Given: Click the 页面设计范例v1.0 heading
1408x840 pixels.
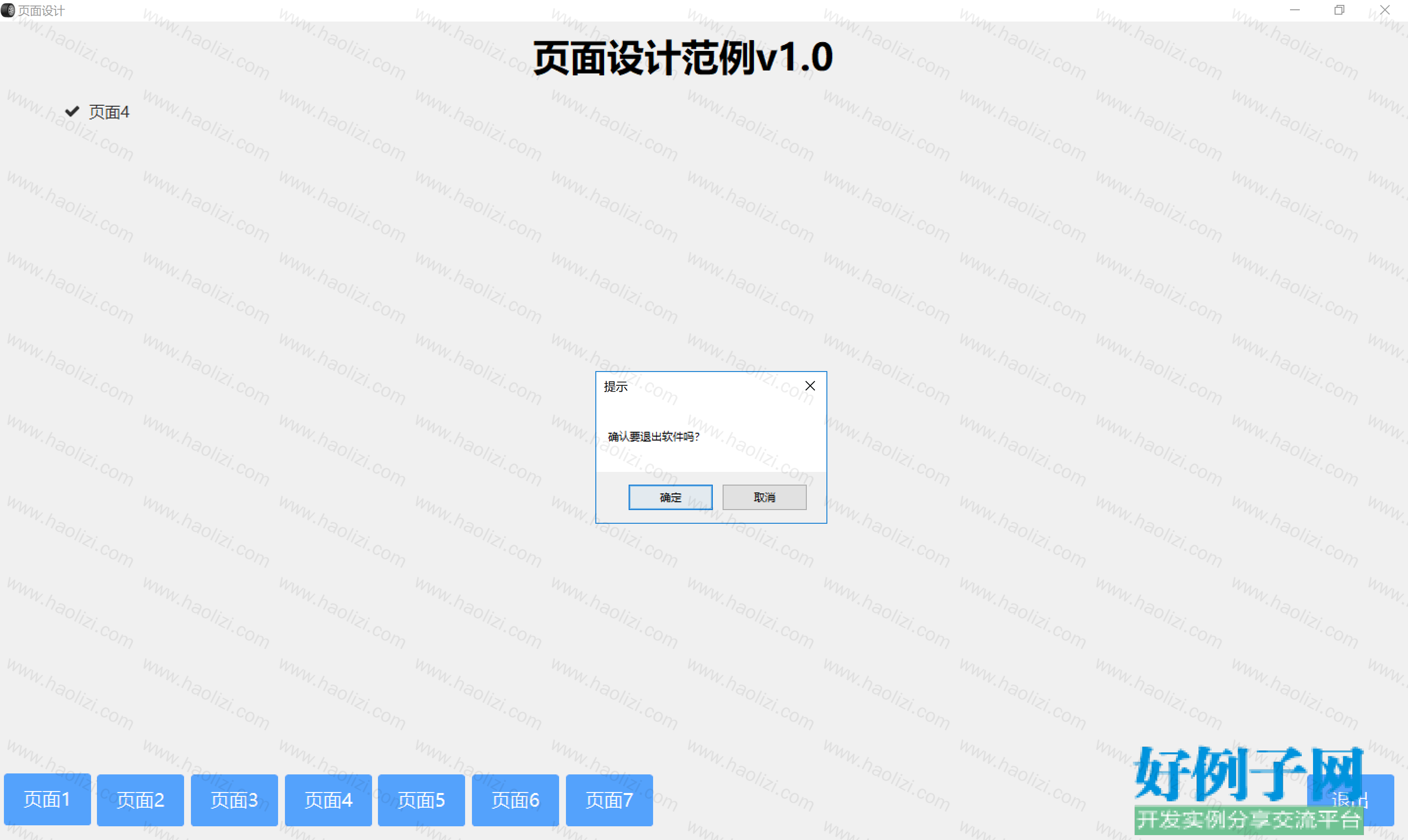Looking at the screenshot, I should (x=683, y=58).
